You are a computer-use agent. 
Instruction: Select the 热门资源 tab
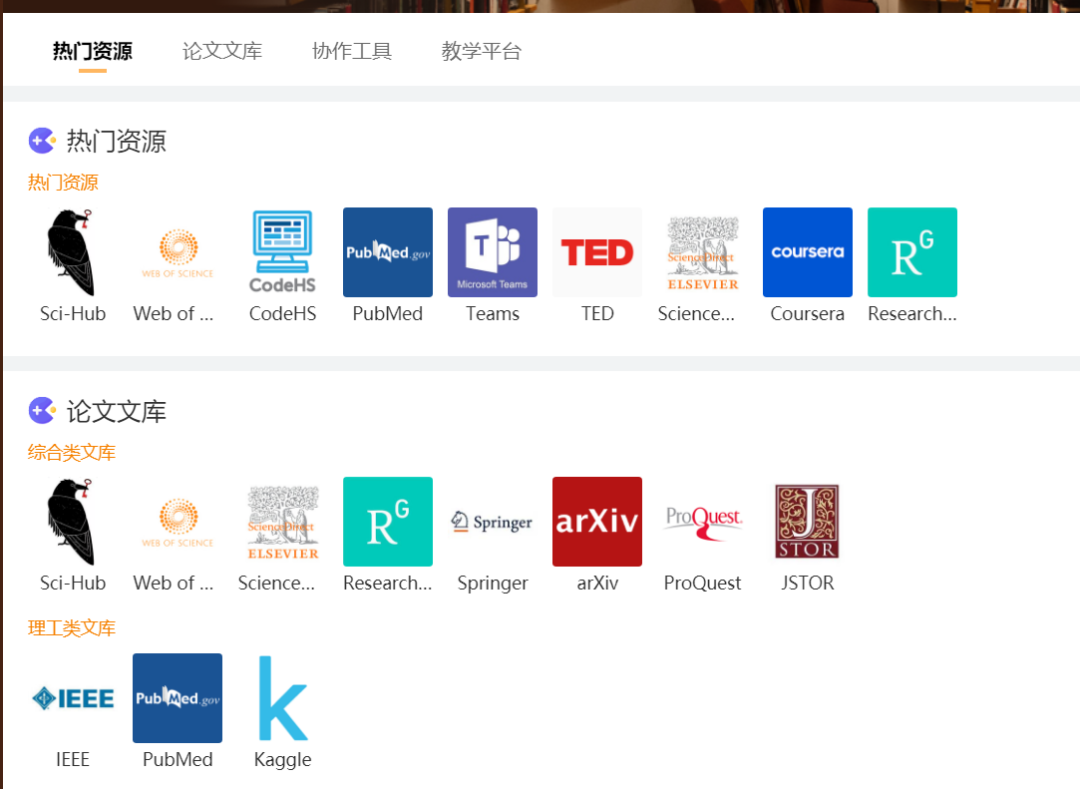tap(92, 51)
